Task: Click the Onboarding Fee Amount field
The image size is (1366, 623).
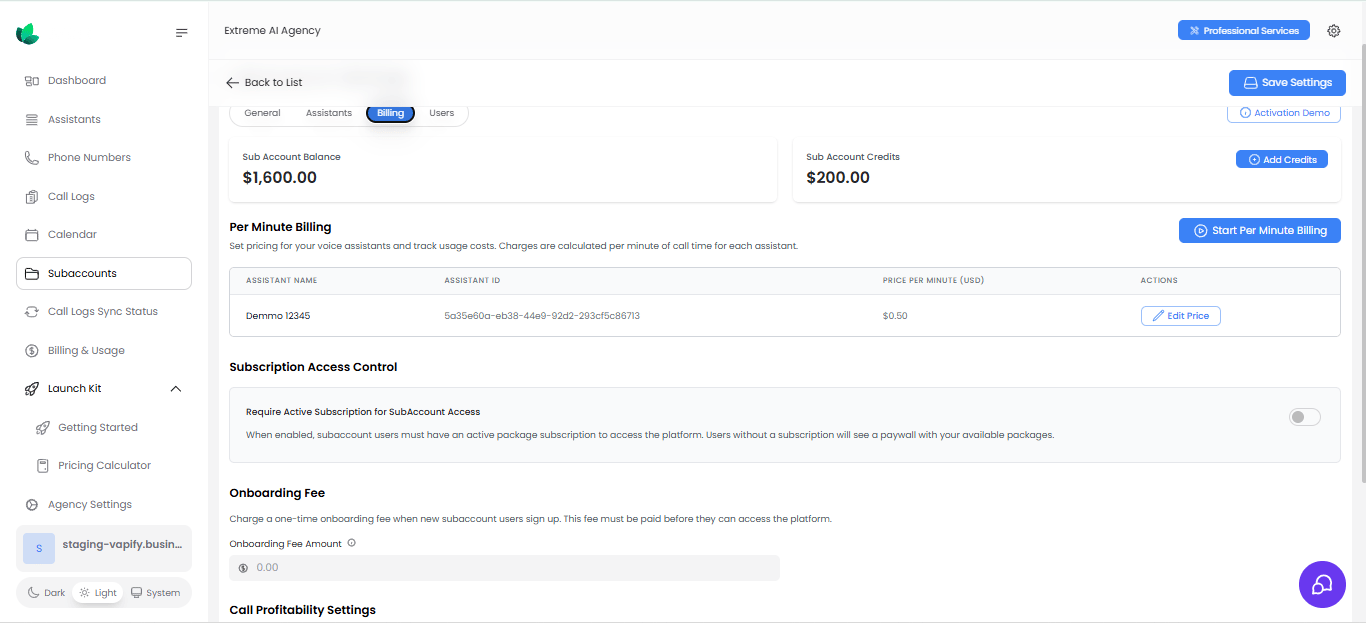Action: tap(504, 568)
